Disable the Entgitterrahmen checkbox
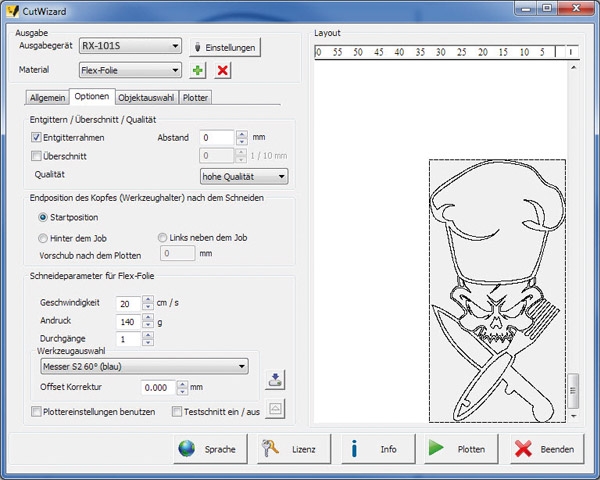This screenshot has width=600, height=480. click(x=37, y=137)
